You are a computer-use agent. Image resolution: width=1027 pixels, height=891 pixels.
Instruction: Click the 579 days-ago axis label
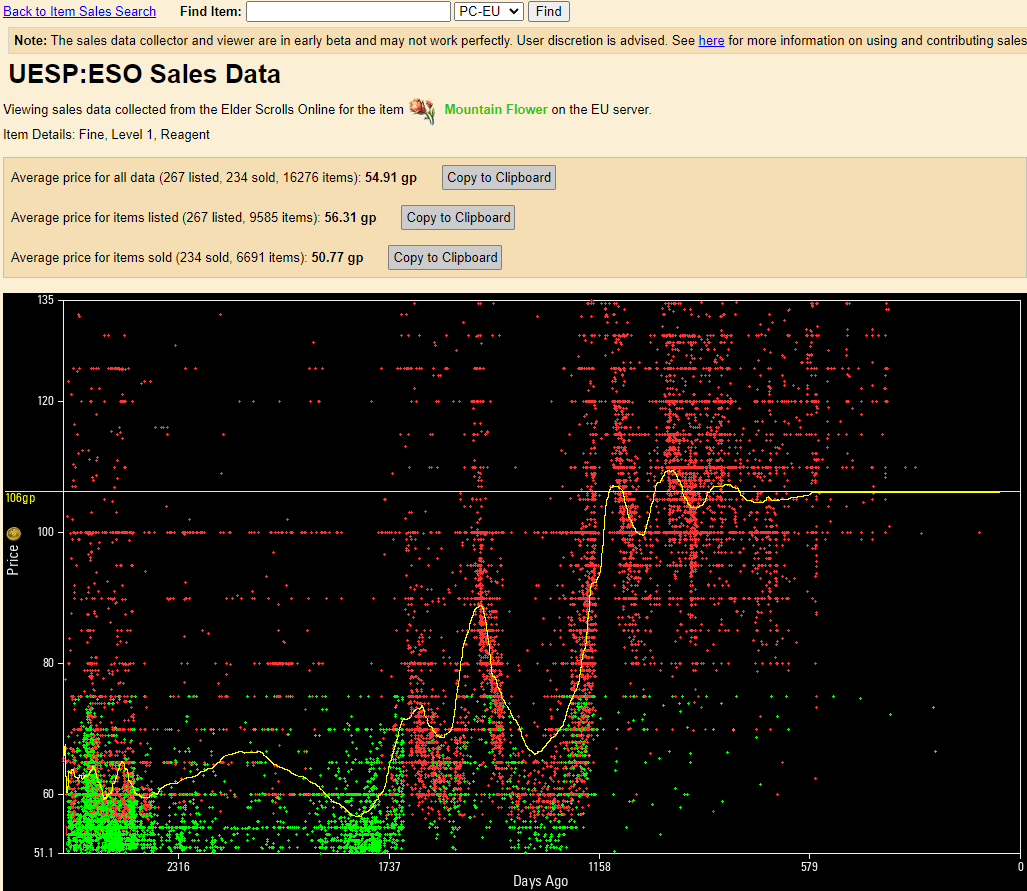[x=810, y=867]
